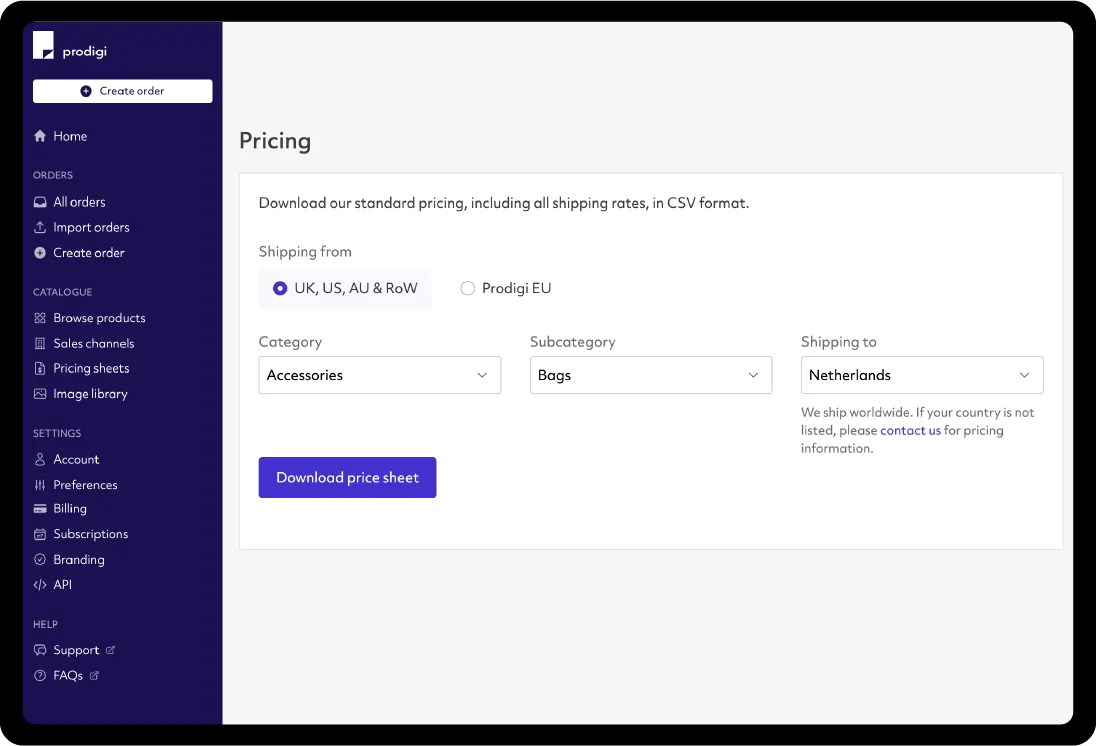Click the white Create order button
The height and width of the screenshot is (746, 1096).
122,91
